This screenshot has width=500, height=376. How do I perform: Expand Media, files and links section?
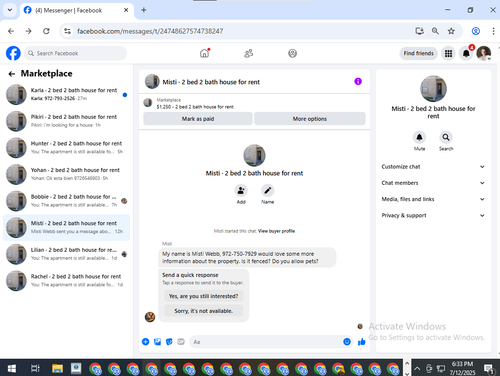[433, 199]
